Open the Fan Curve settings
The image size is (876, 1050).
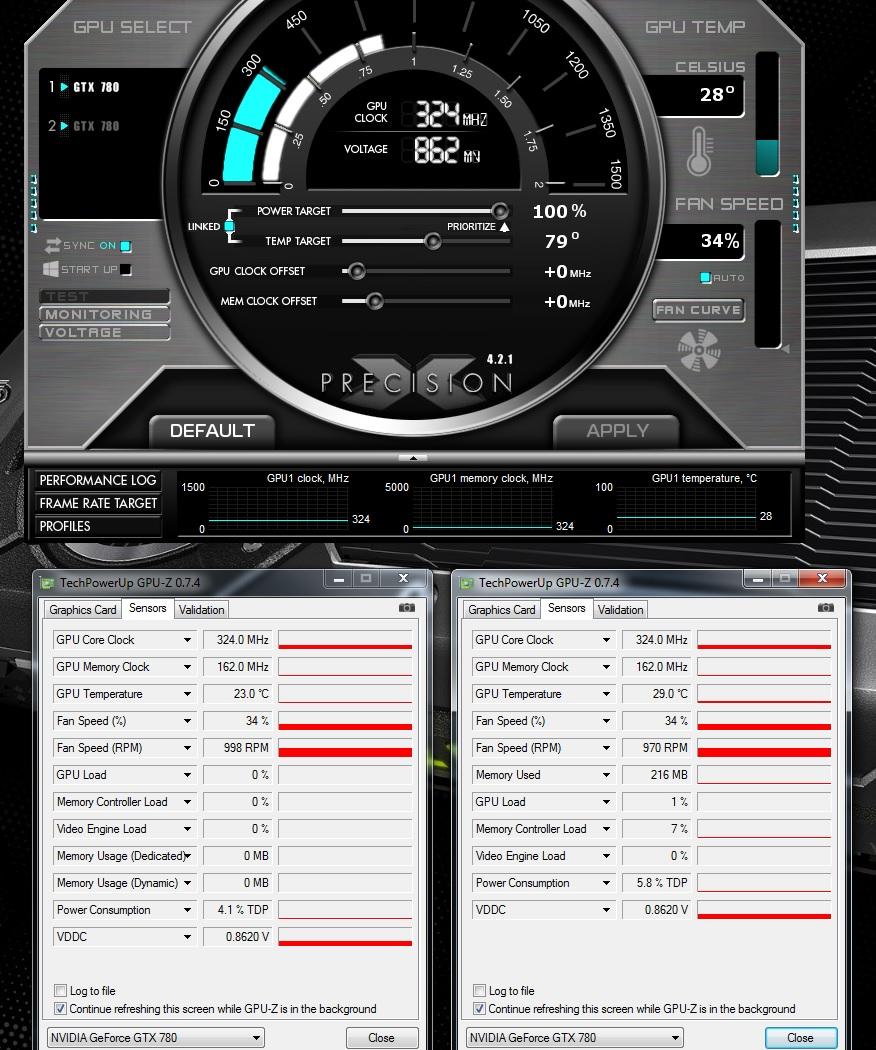[x=699, y=310]
